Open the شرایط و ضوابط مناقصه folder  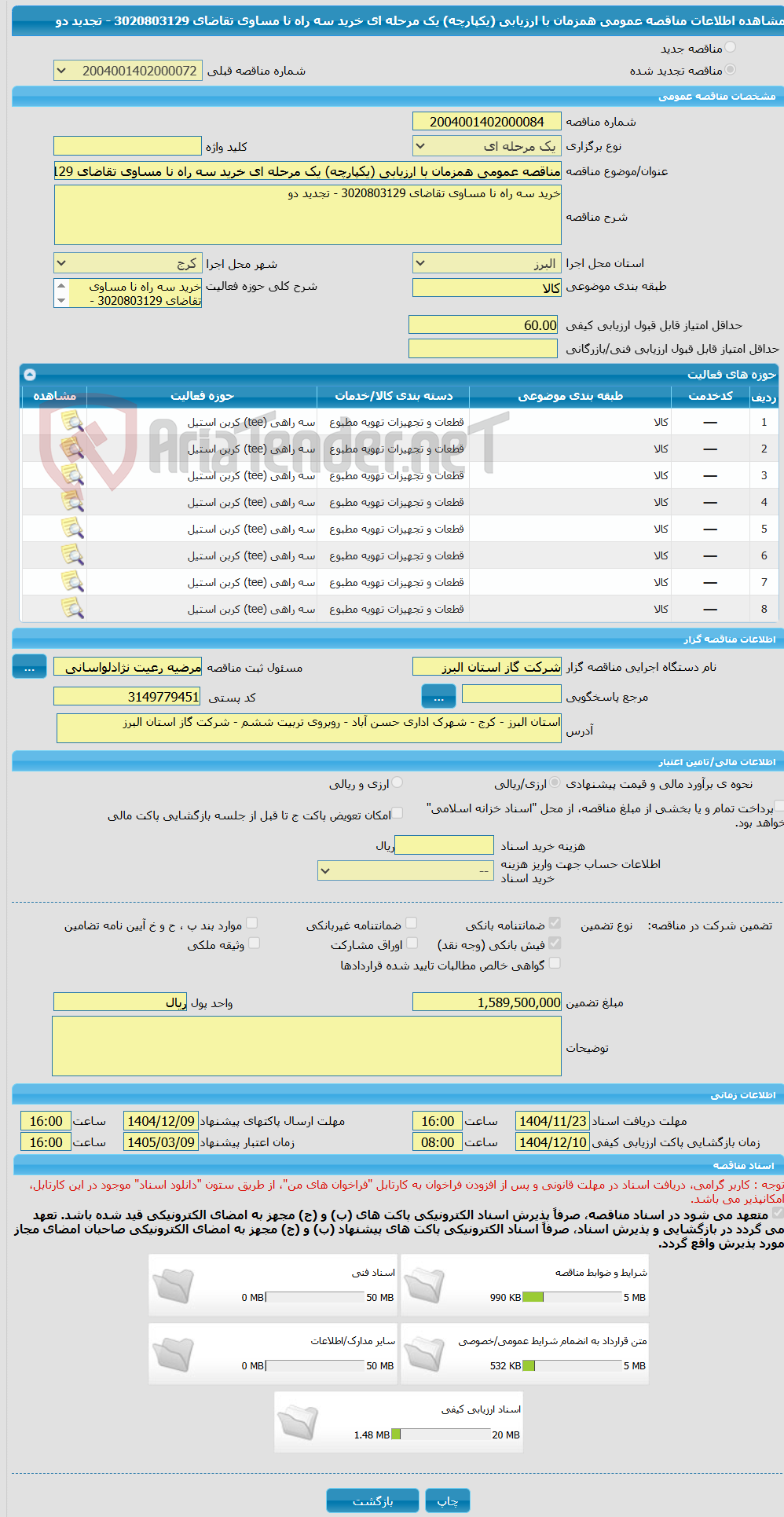pos(425,1285)
